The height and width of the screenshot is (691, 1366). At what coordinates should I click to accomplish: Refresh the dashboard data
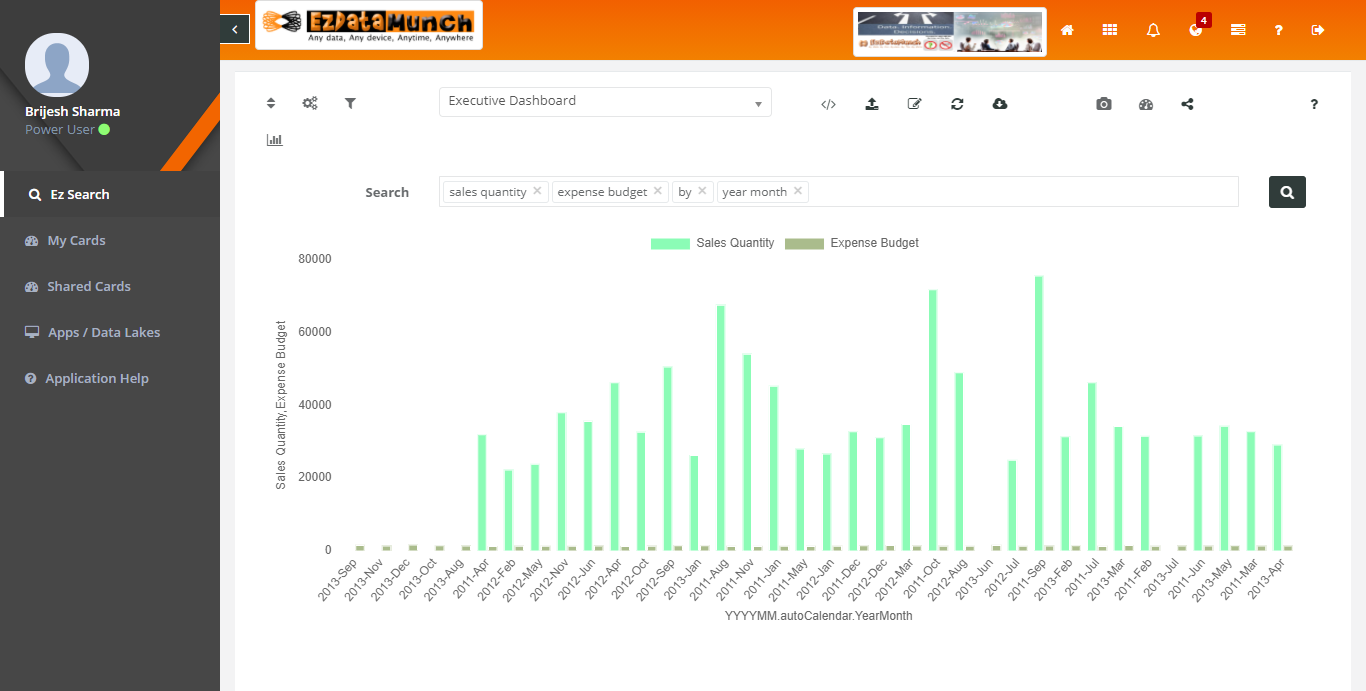[x=957, y=103]
